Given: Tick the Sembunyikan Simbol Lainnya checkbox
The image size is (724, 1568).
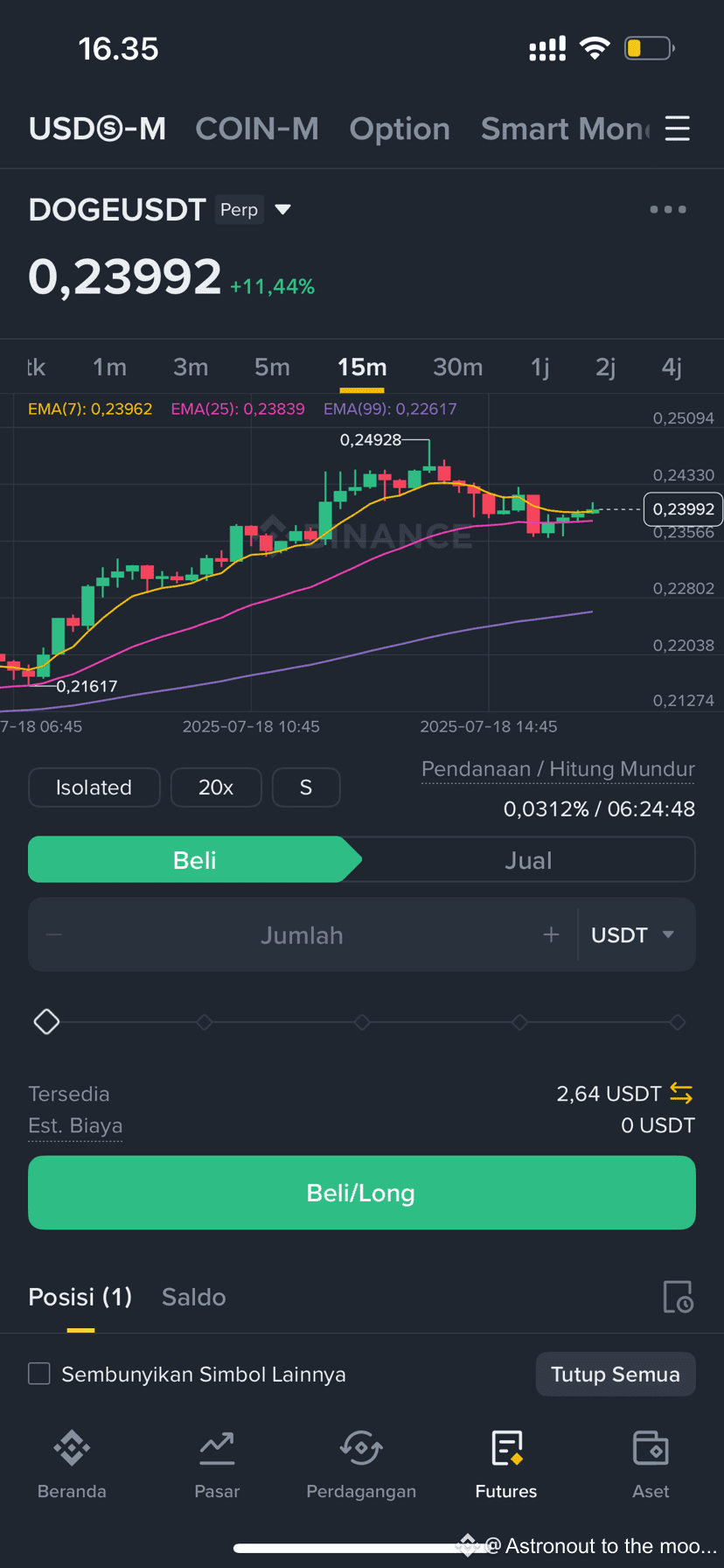Looking at the screenshot, I should [39, 1374].
